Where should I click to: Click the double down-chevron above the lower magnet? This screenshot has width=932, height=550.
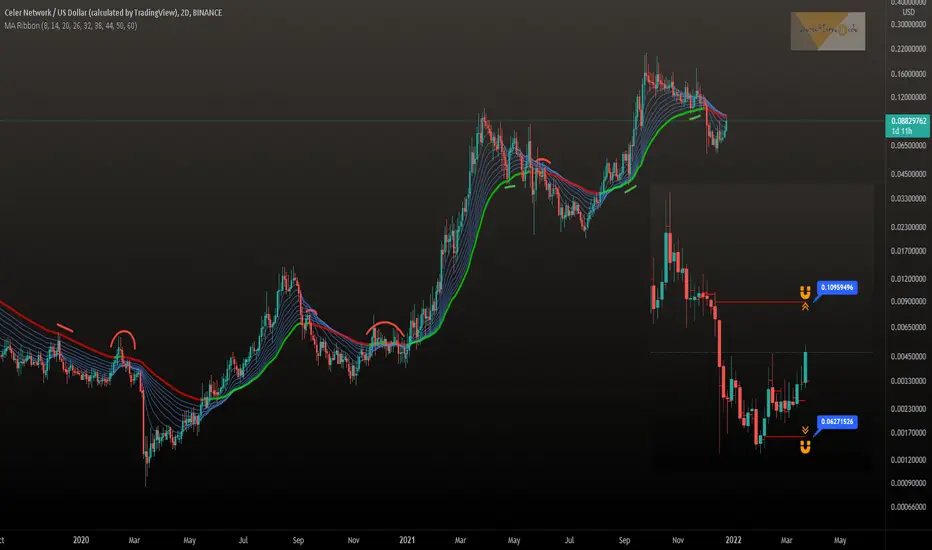pos(805,430)
